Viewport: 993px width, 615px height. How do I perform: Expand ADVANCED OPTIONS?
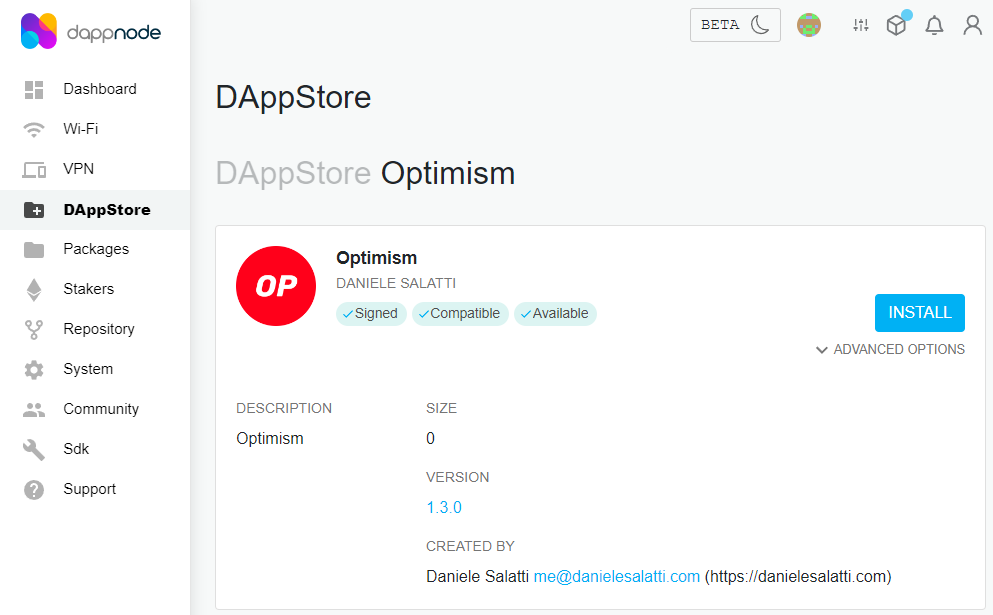pos(890,350)
